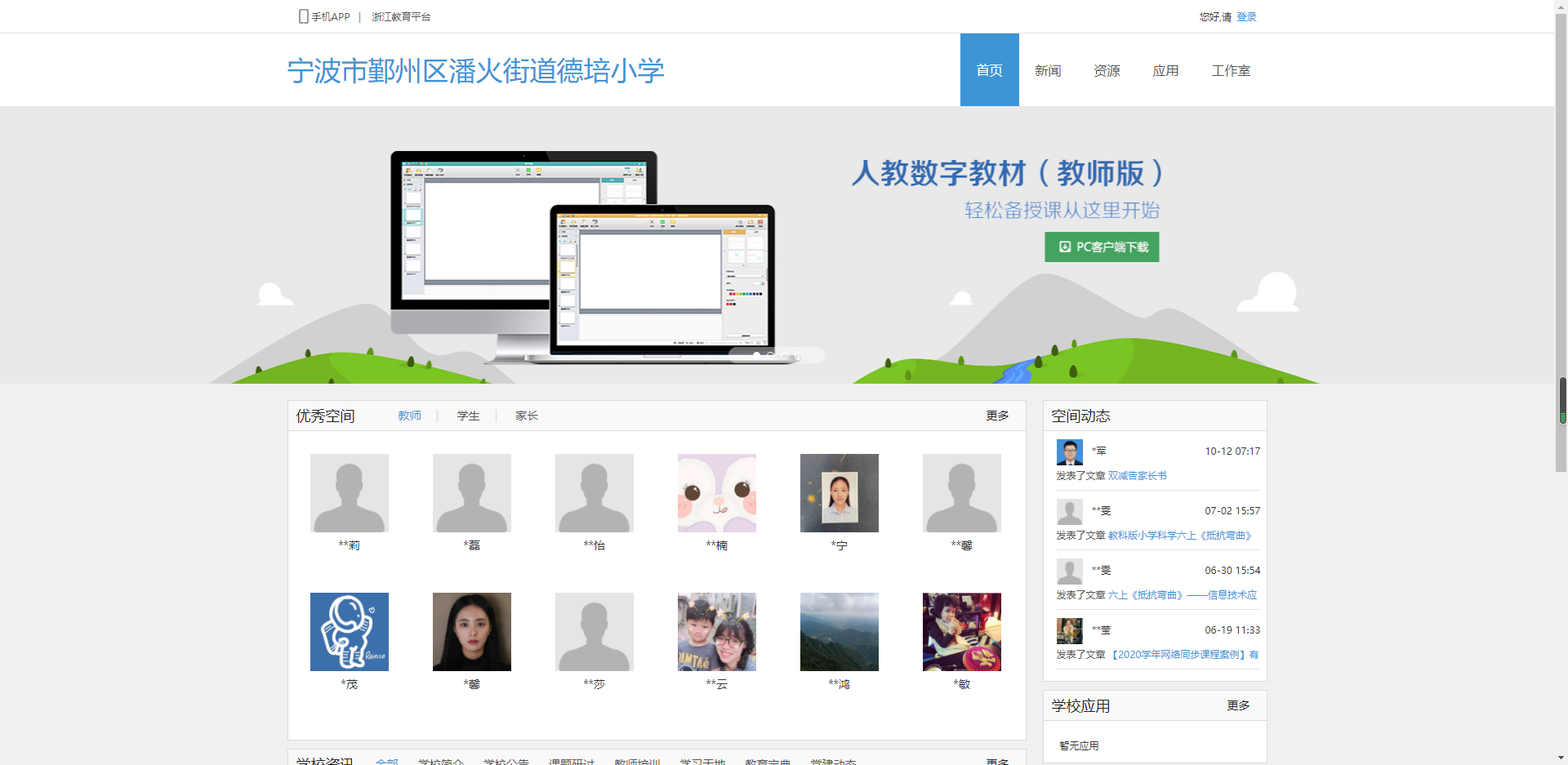This screenshot has width=1568, height=765.
Task: Select the first carousel indicator dot
Action: 757,355
